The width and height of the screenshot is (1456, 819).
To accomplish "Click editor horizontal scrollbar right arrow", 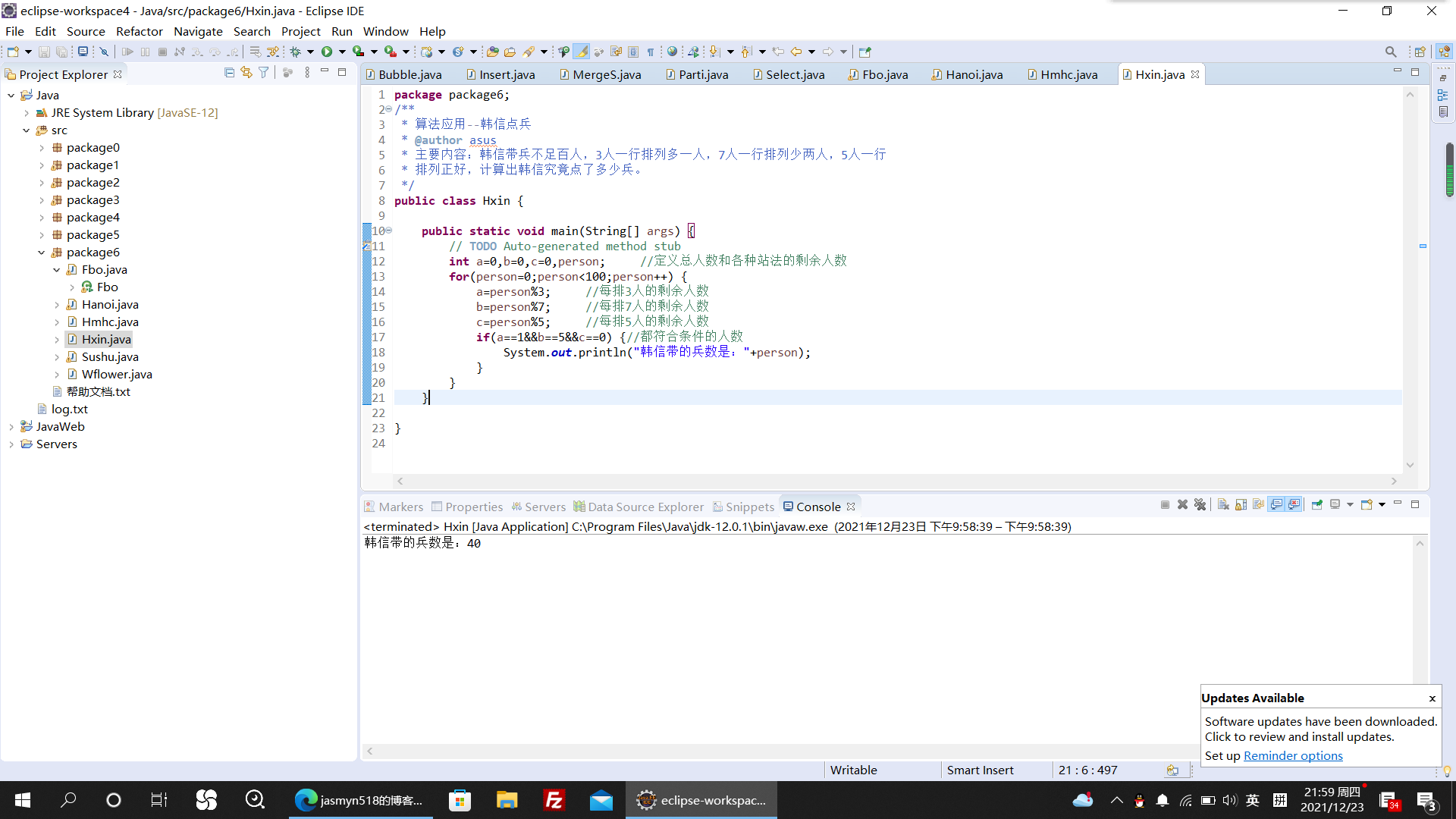I will tap(1394, 481).
